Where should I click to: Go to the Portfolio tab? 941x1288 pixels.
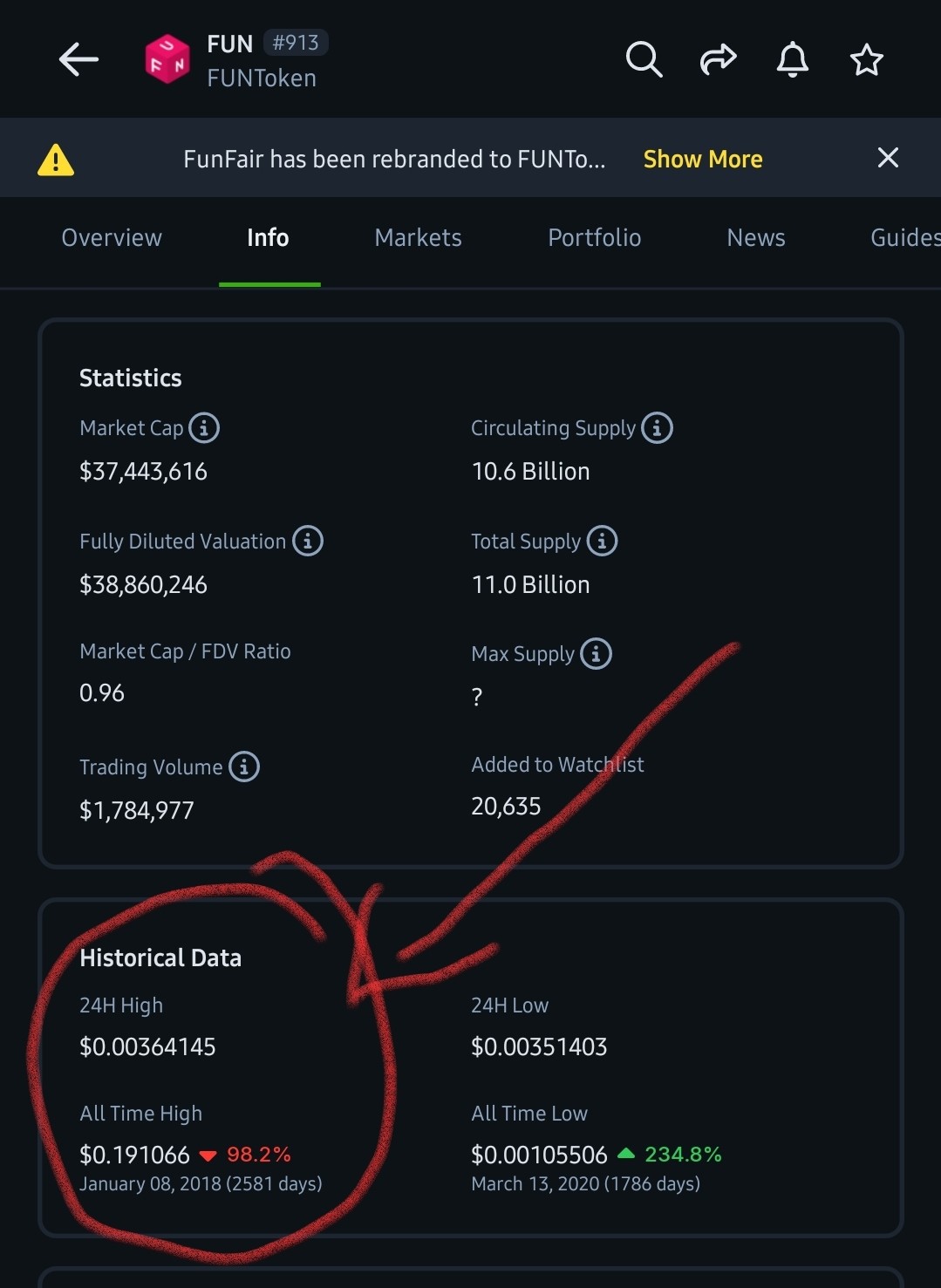pos(594,238)
